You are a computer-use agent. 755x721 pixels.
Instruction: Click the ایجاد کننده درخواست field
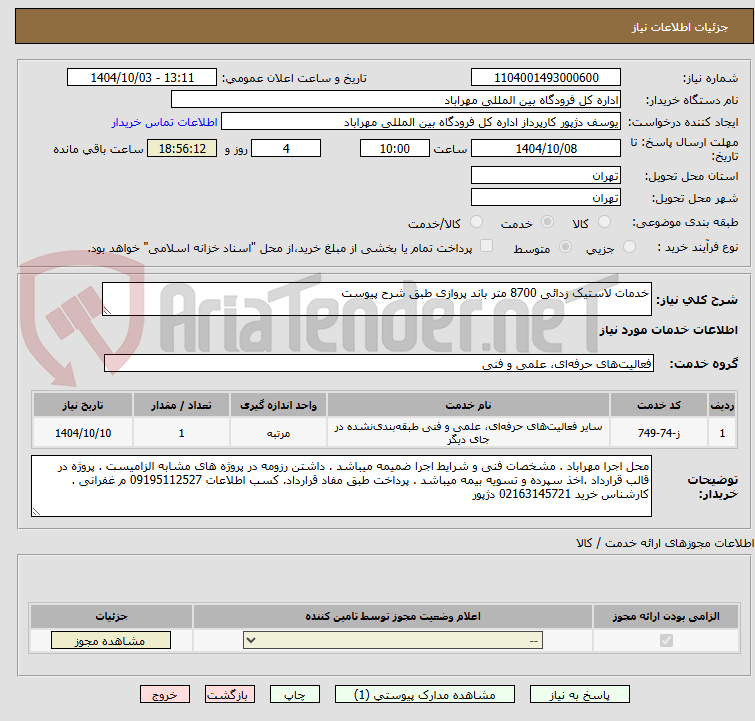(x=421, y=122)
